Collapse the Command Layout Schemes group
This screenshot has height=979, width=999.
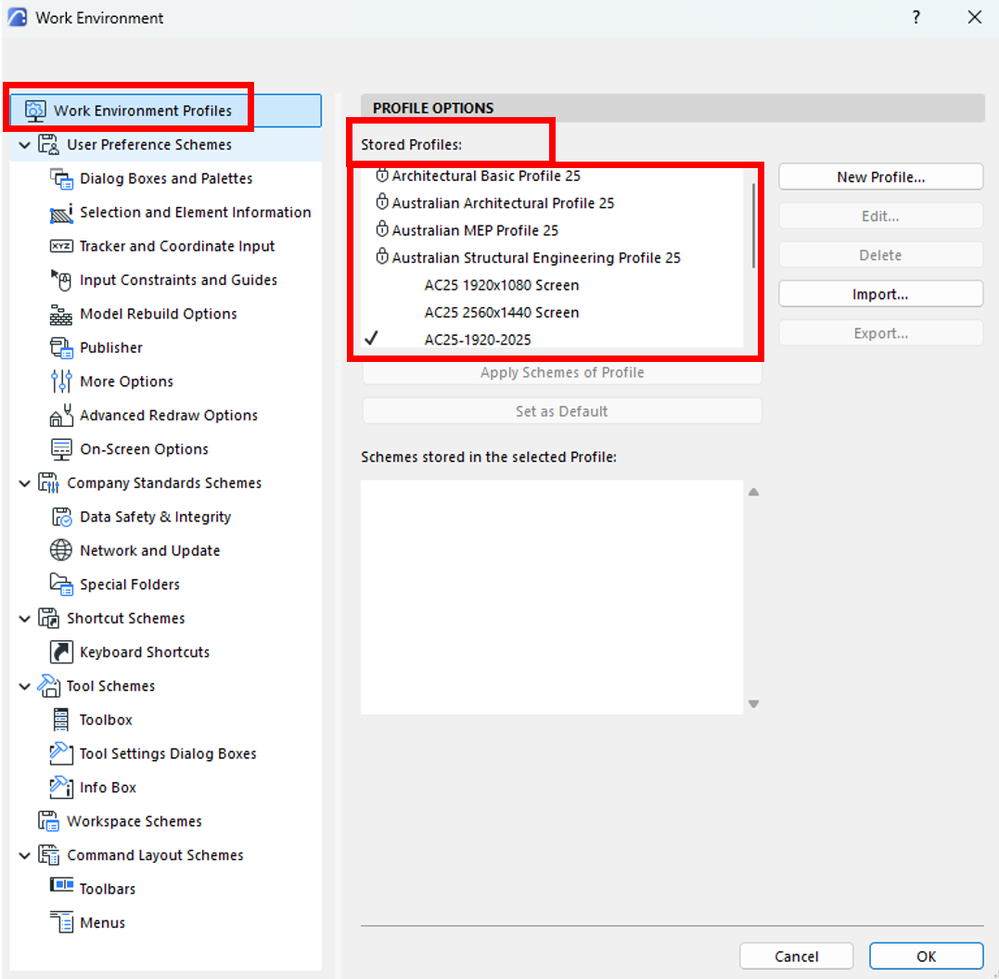(x=25, y=855)
